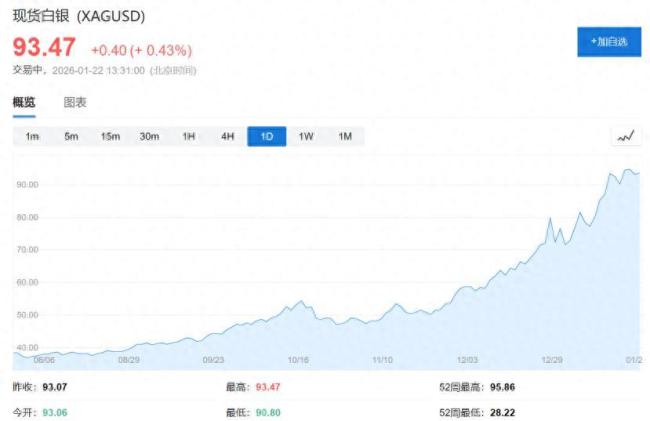Select the active 1D daily interval
The image size is (650, 421).
click(x=266, y=137)
